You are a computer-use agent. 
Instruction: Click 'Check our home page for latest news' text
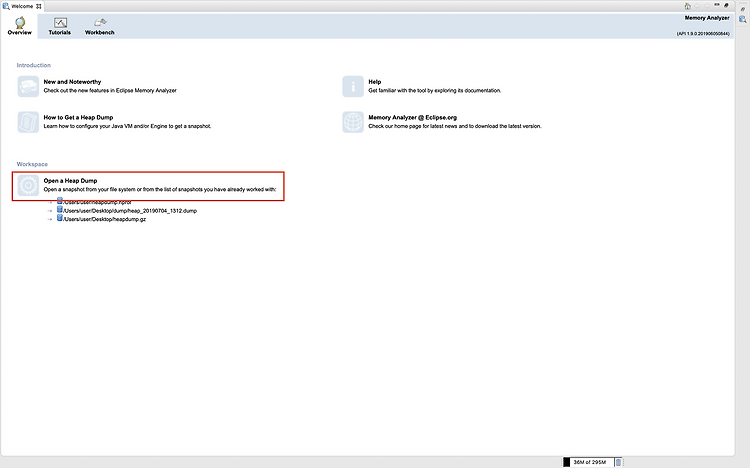[x=455, y=126]
